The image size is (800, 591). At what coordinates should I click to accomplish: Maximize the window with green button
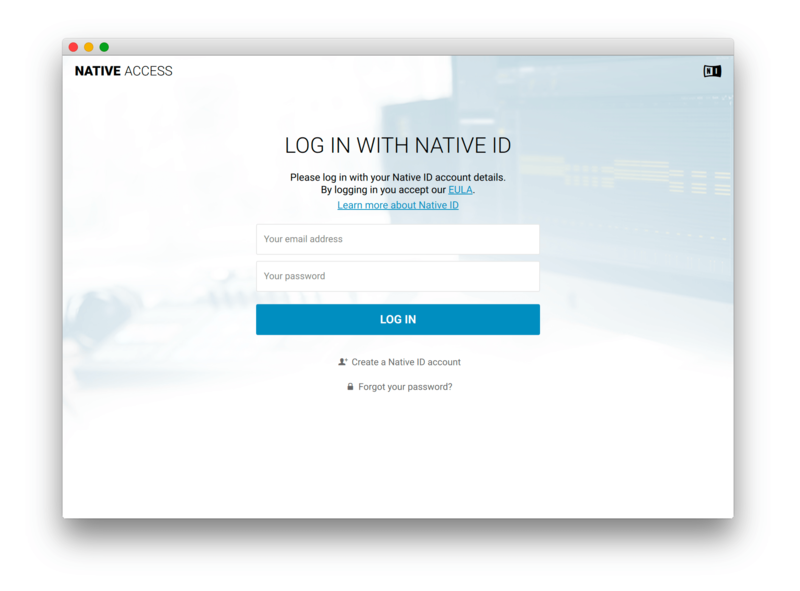[x=104, y=47]
